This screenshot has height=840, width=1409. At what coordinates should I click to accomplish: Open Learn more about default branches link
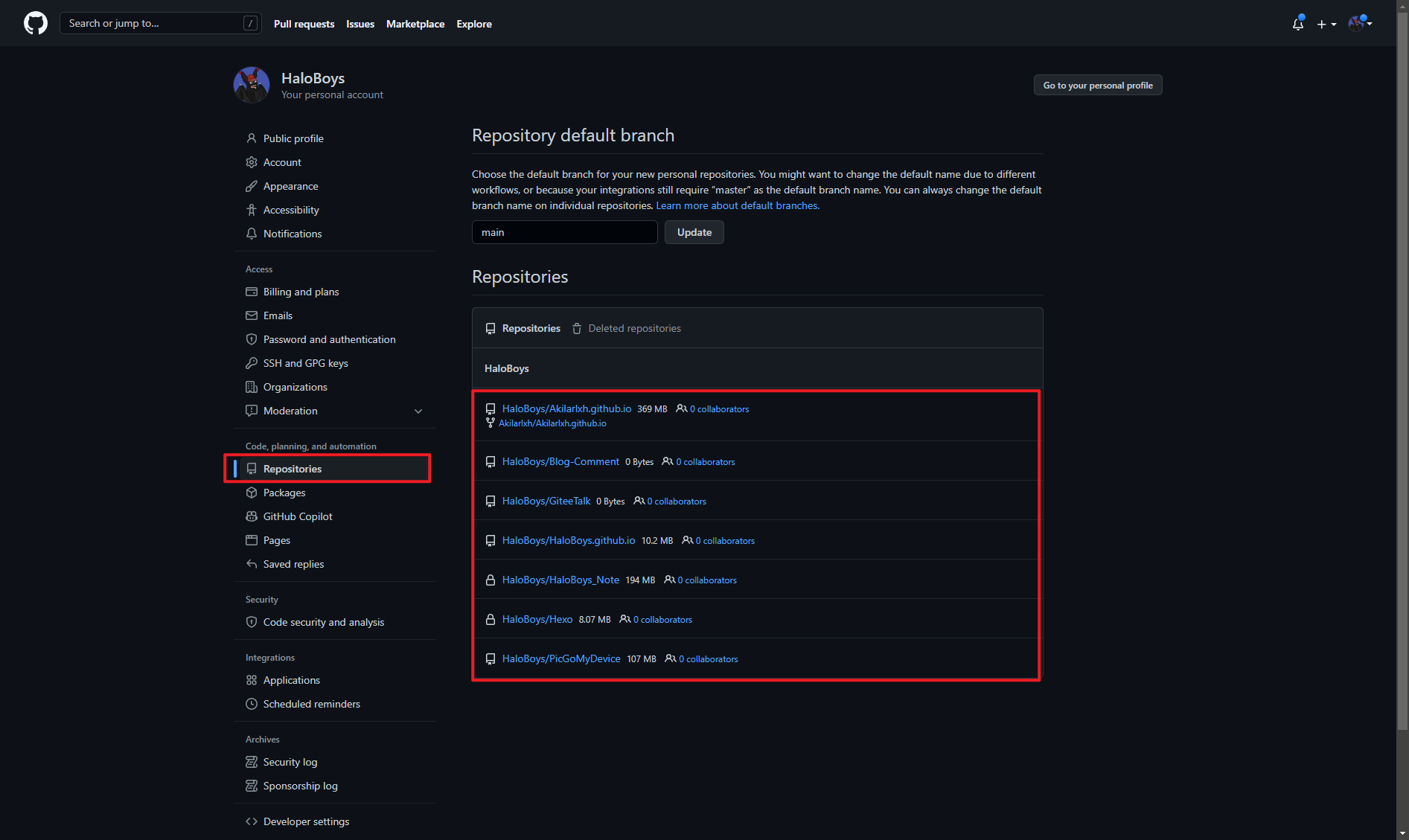coord(738,205)
